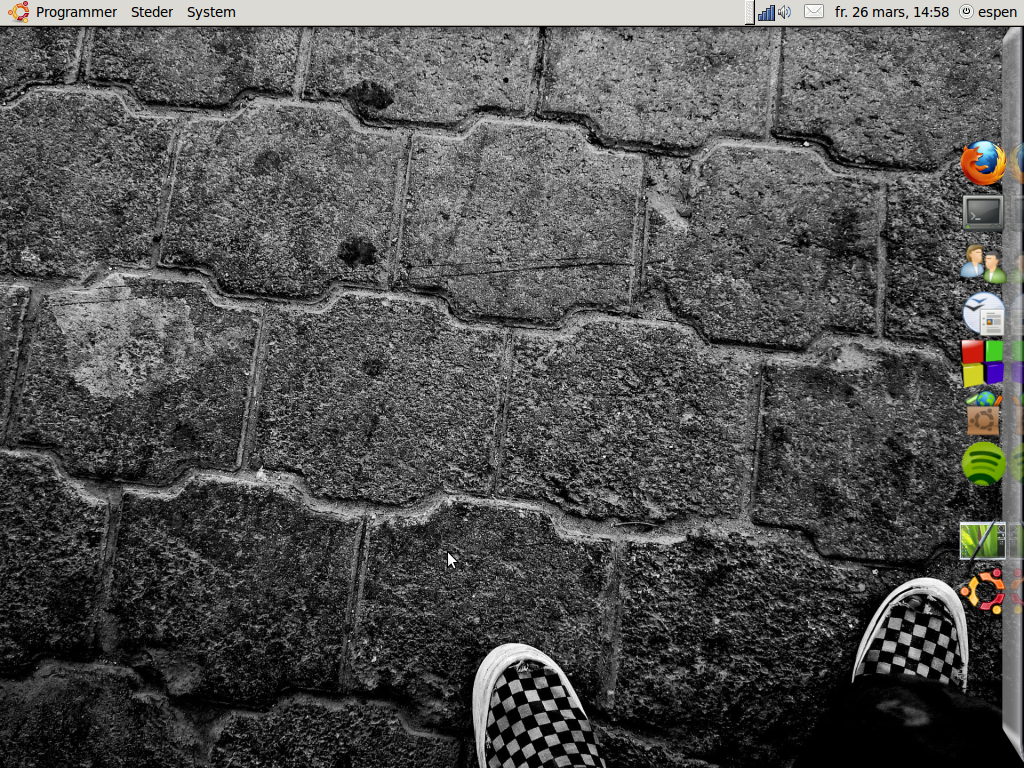Image resolution: width=1024 pixels, height=768 pixels.
Task: Open the espen user session menu
Action: 987,12
